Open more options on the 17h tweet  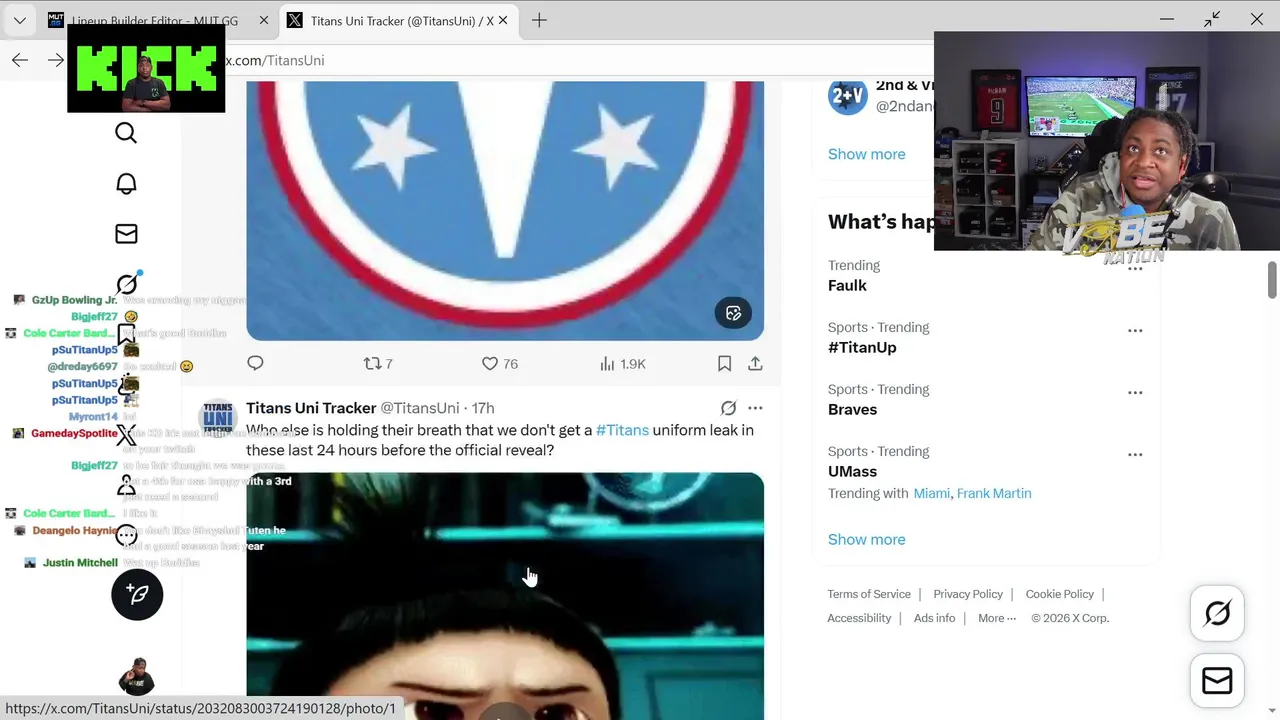755,408
